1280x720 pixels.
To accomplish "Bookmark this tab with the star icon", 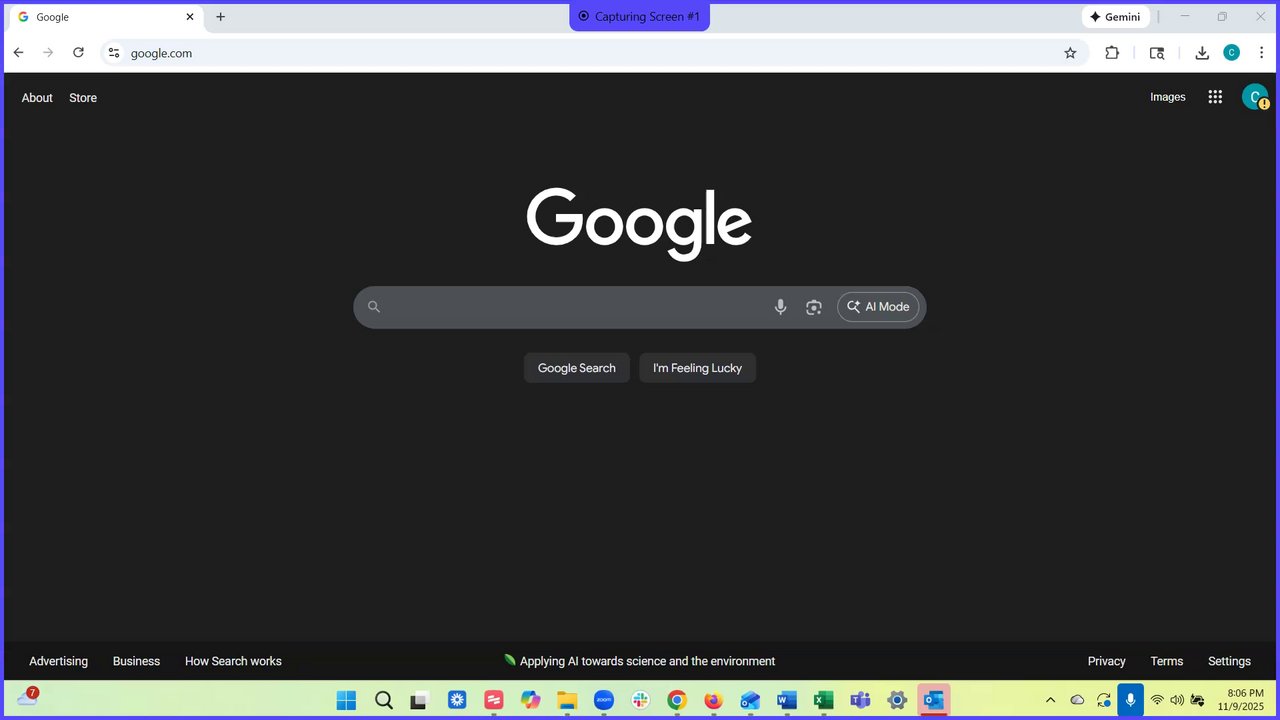I will point(1070,53).
